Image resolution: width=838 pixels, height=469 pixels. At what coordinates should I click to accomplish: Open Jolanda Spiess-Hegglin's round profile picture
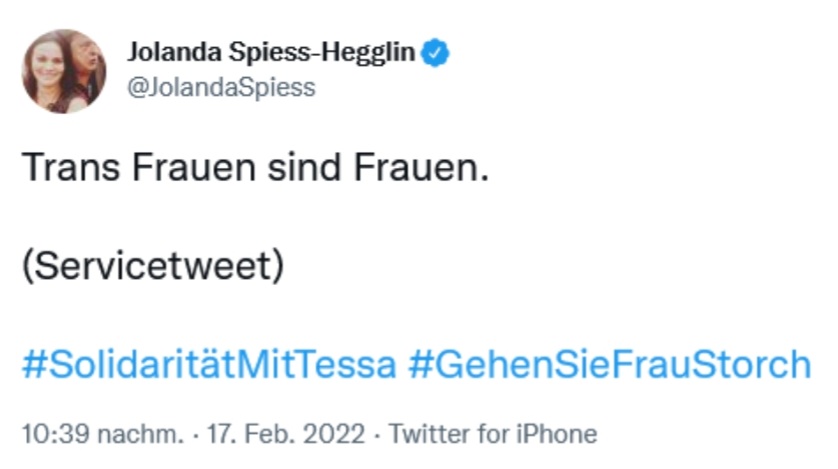pos(64,71)
